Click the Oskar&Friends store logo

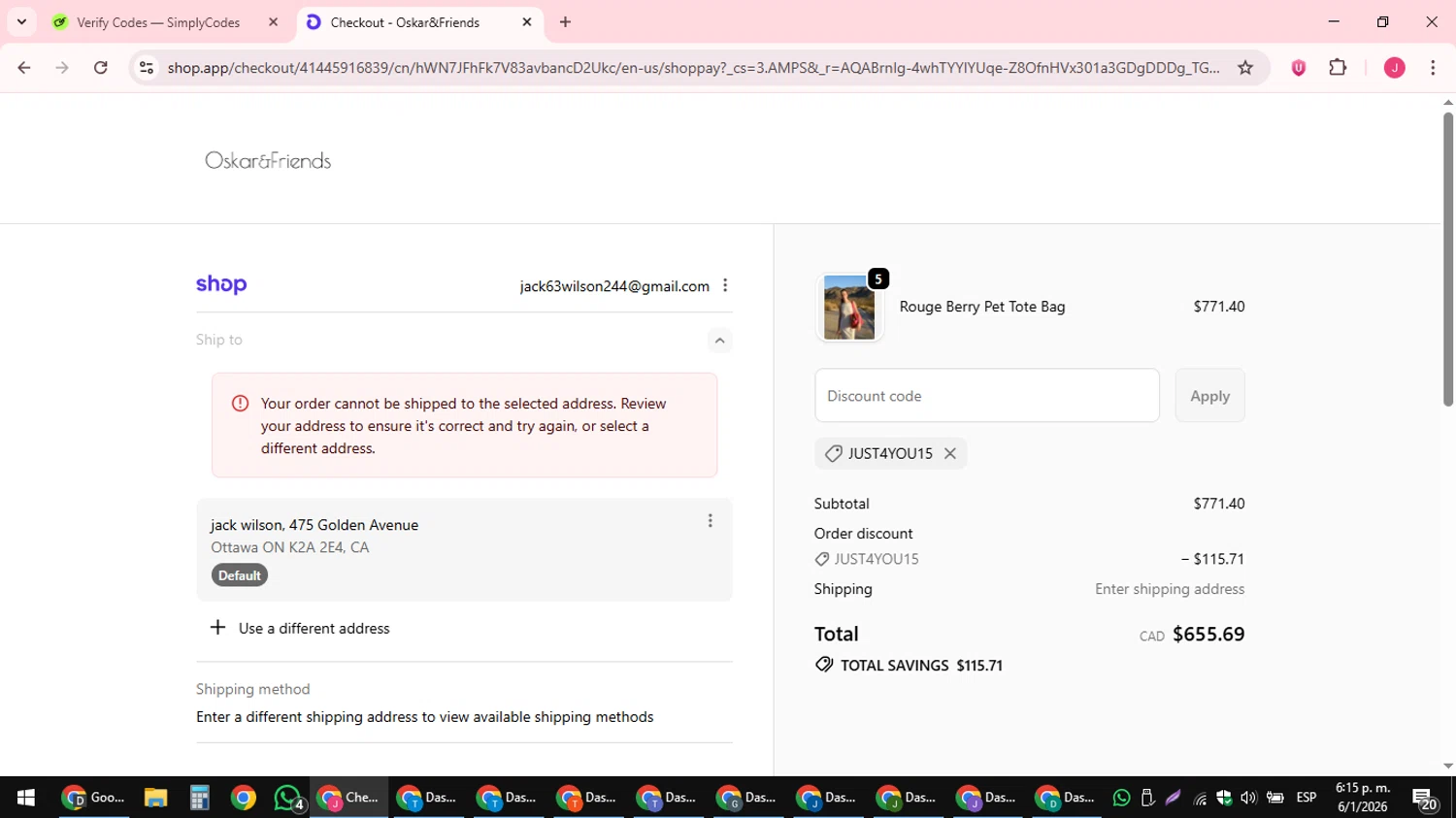click(x=268, y=160)
